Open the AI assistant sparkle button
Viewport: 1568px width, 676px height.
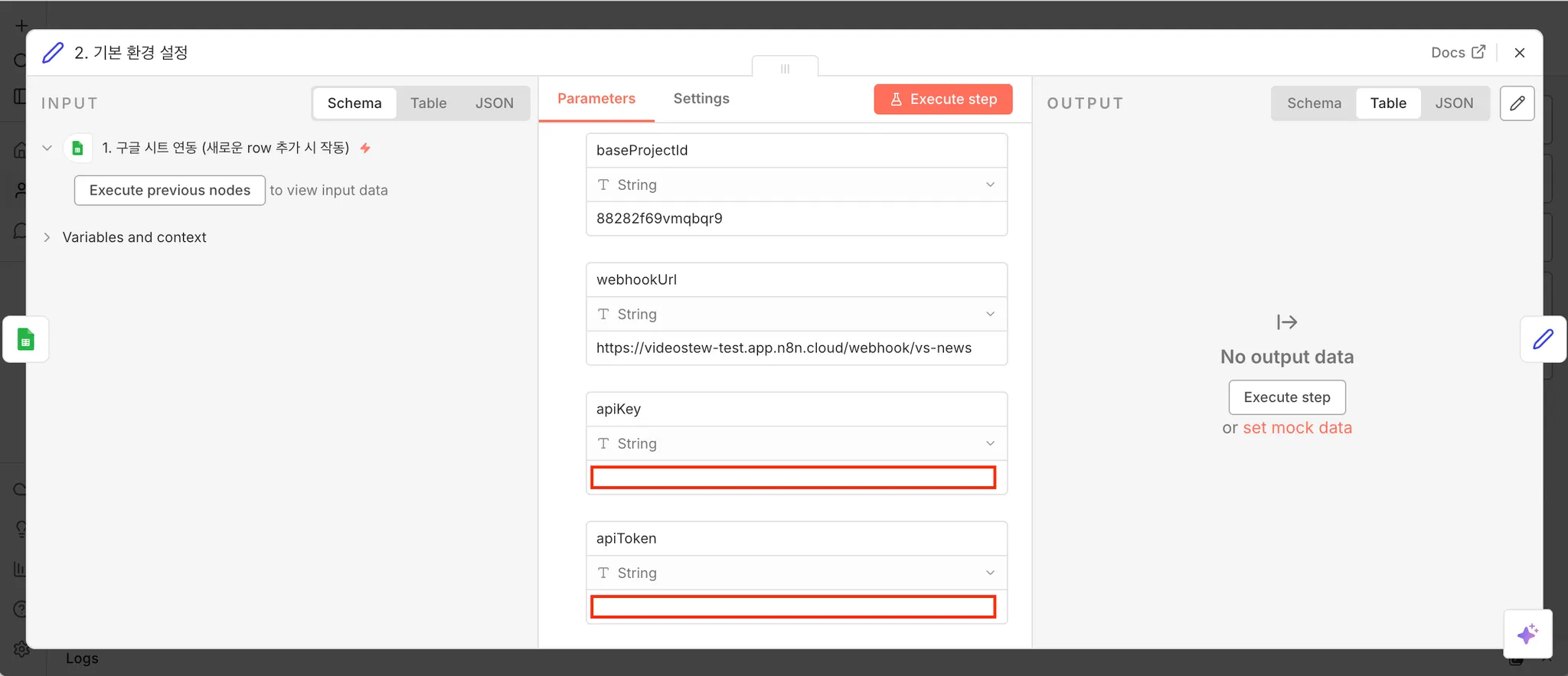tap(1527, 634)
